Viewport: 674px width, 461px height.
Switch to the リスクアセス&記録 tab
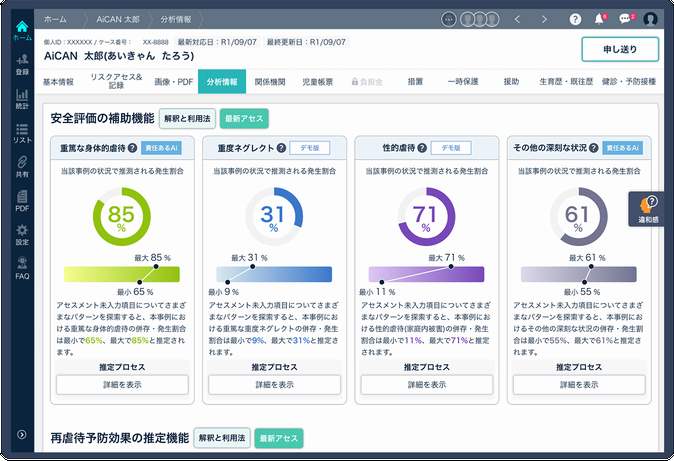point(116,81)
